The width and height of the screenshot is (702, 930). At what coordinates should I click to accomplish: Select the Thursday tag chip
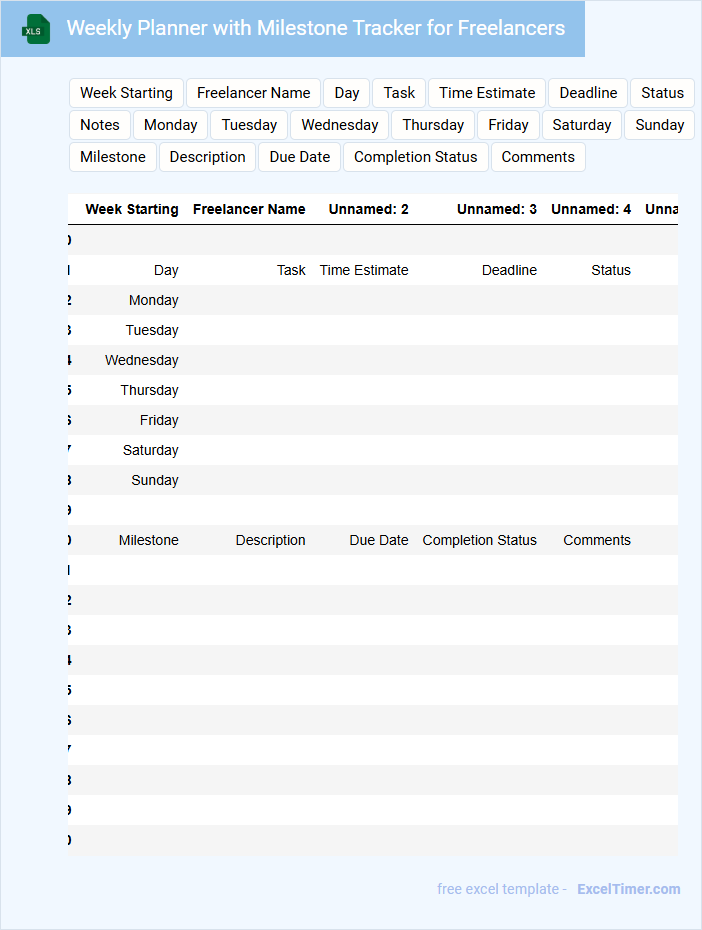[x=433, y=125]
